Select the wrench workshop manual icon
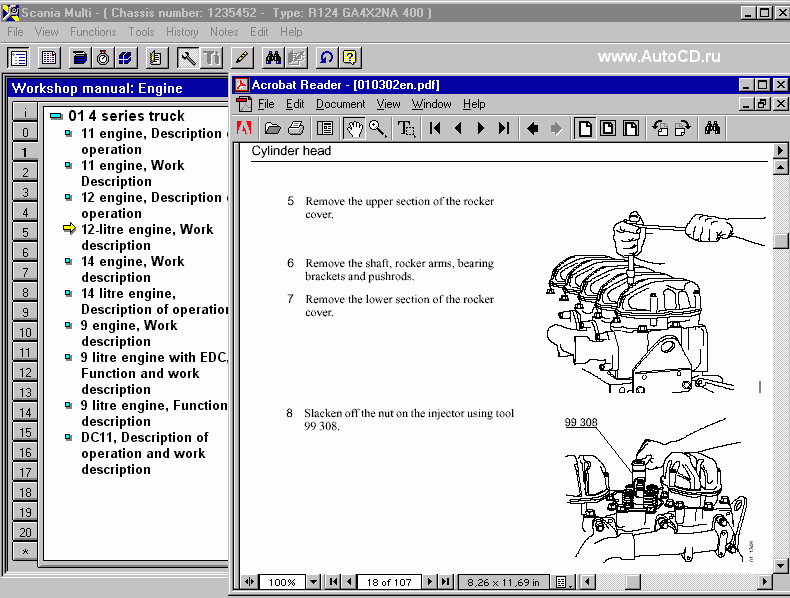The image size is (790, 598). coord(188,58)
